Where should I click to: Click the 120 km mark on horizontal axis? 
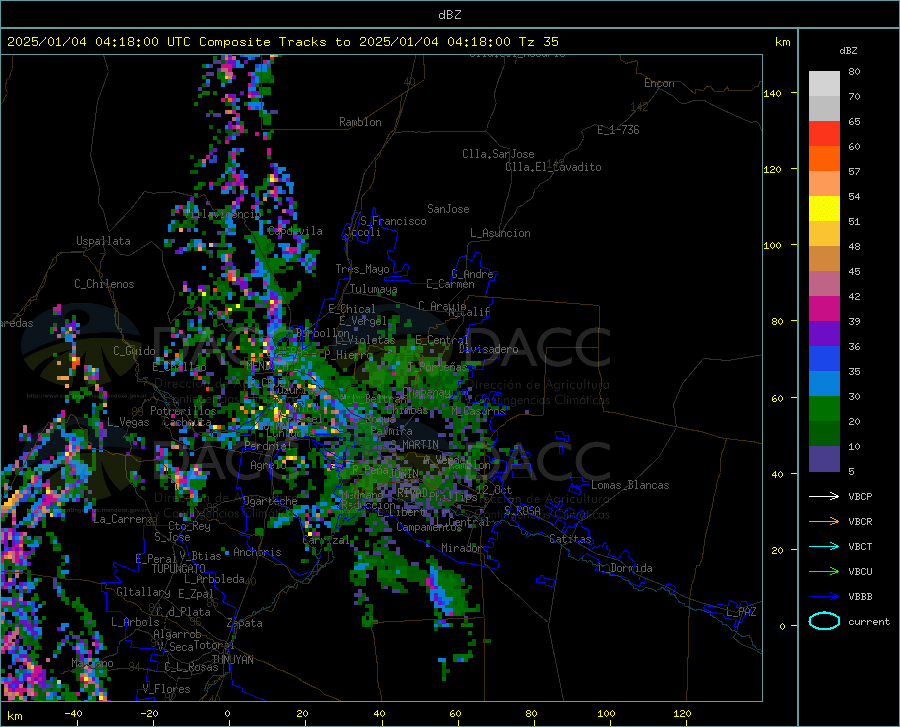pos(682,714)
